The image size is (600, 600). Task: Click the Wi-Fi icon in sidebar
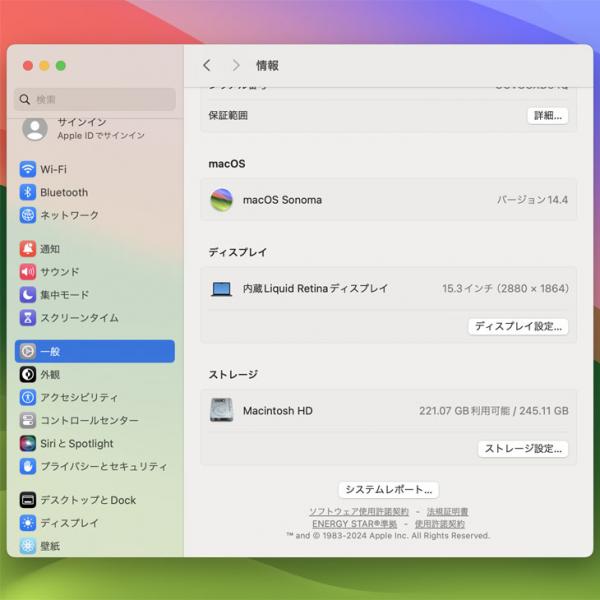coord(28,169)
